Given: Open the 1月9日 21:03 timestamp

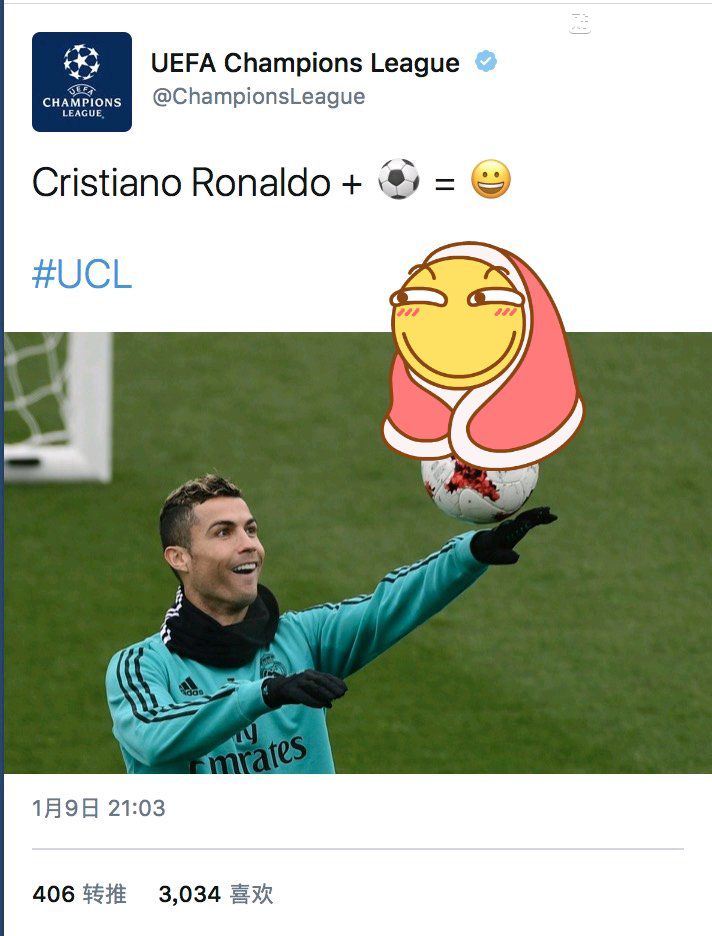Looking at the screenshot, I should [98, 808].
